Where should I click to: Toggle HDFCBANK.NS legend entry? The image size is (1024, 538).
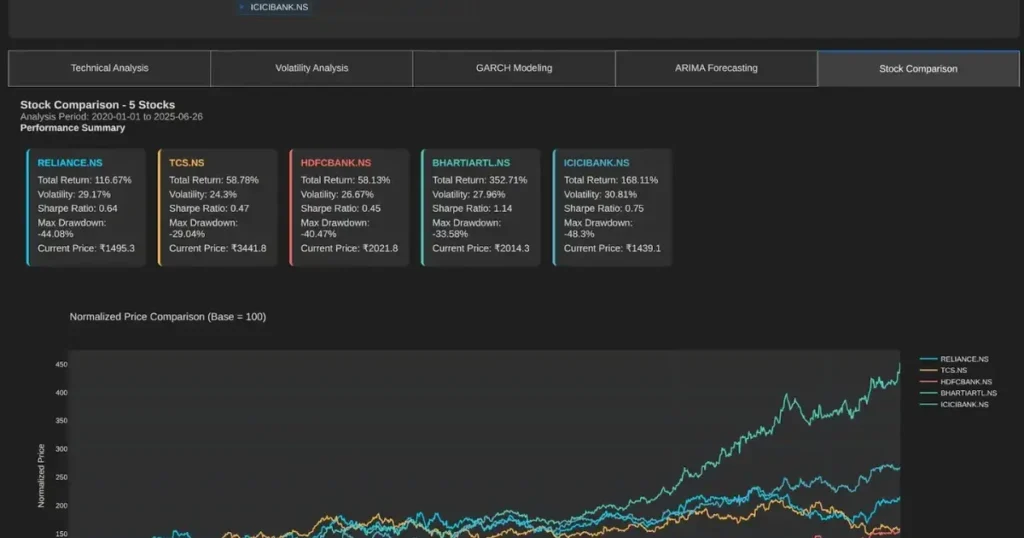(965, 382)
